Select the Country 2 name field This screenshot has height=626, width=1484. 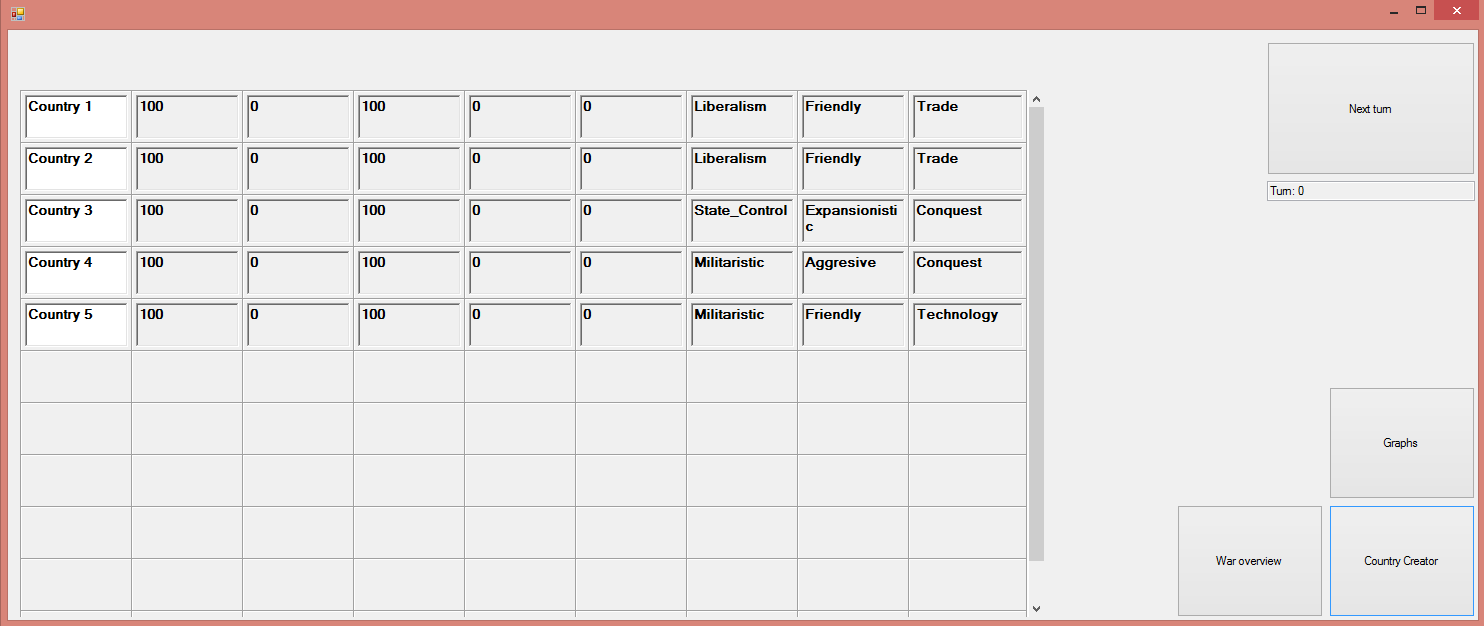pyautogui.click(x=76, y=168)
